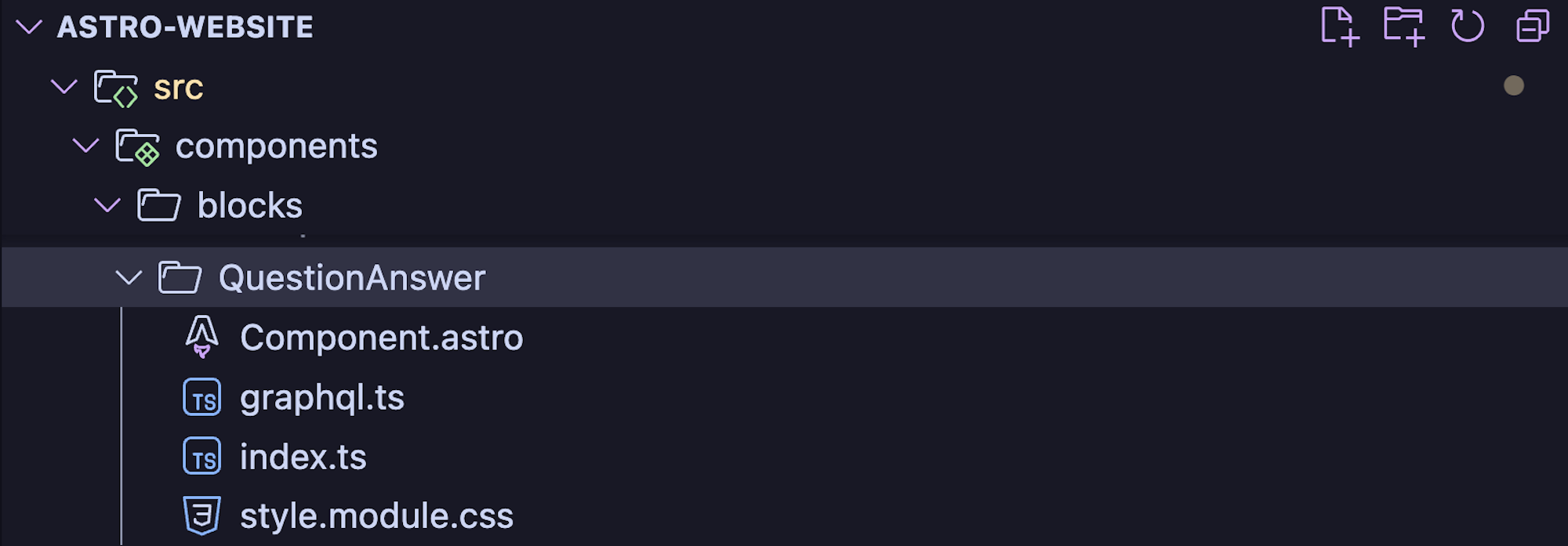Click the New File icon
The image size is (1568, 546).
[x=1339, y=27]
